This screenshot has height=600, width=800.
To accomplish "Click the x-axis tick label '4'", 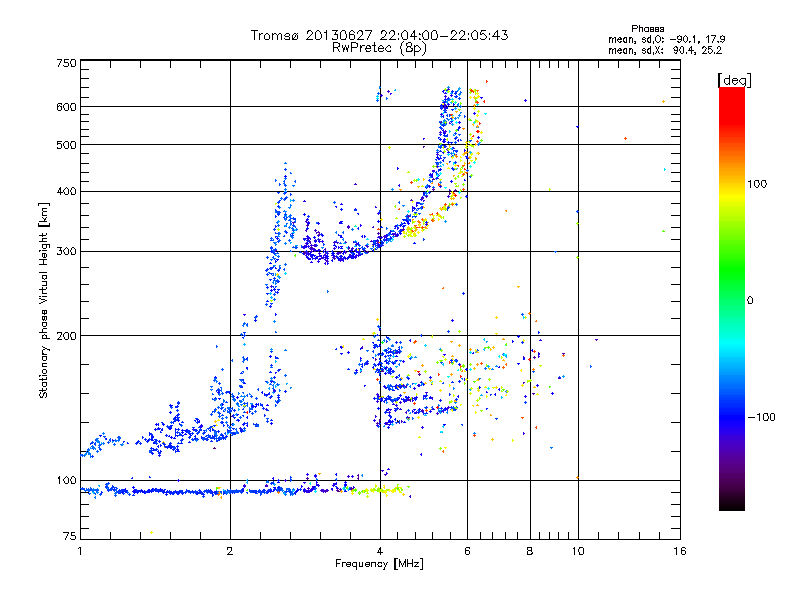I will pos(380,551).
